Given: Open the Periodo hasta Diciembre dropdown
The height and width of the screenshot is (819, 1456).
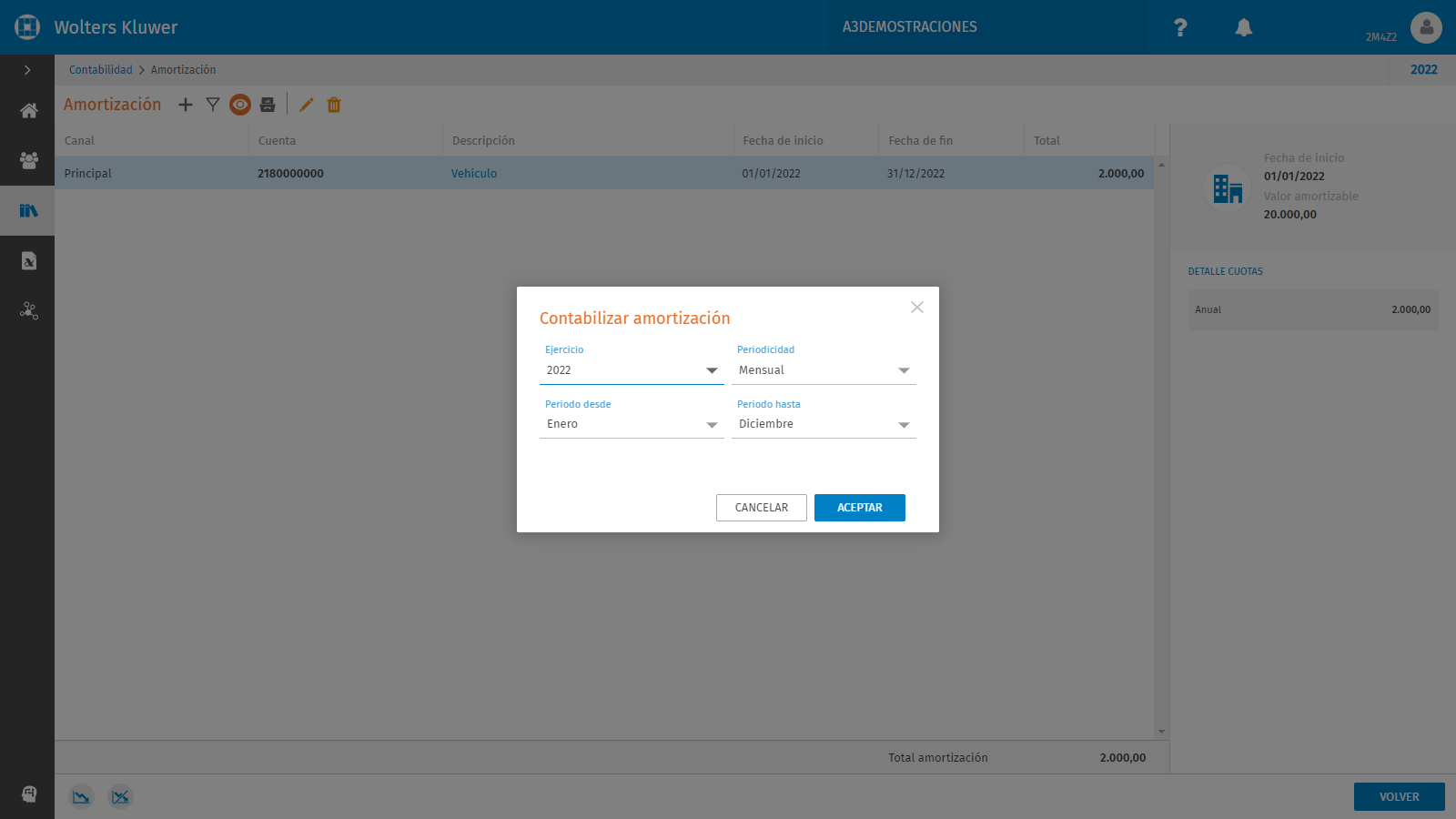Looking at the screenshot, I should [x=824, y=424].
